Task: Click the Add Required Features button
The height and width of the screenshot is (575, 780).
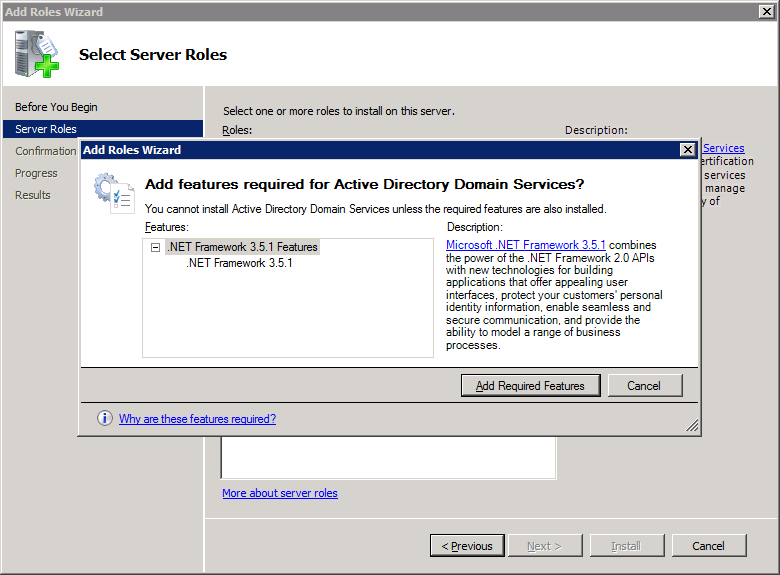Action: pyautogui.click(x=530, y=385)
